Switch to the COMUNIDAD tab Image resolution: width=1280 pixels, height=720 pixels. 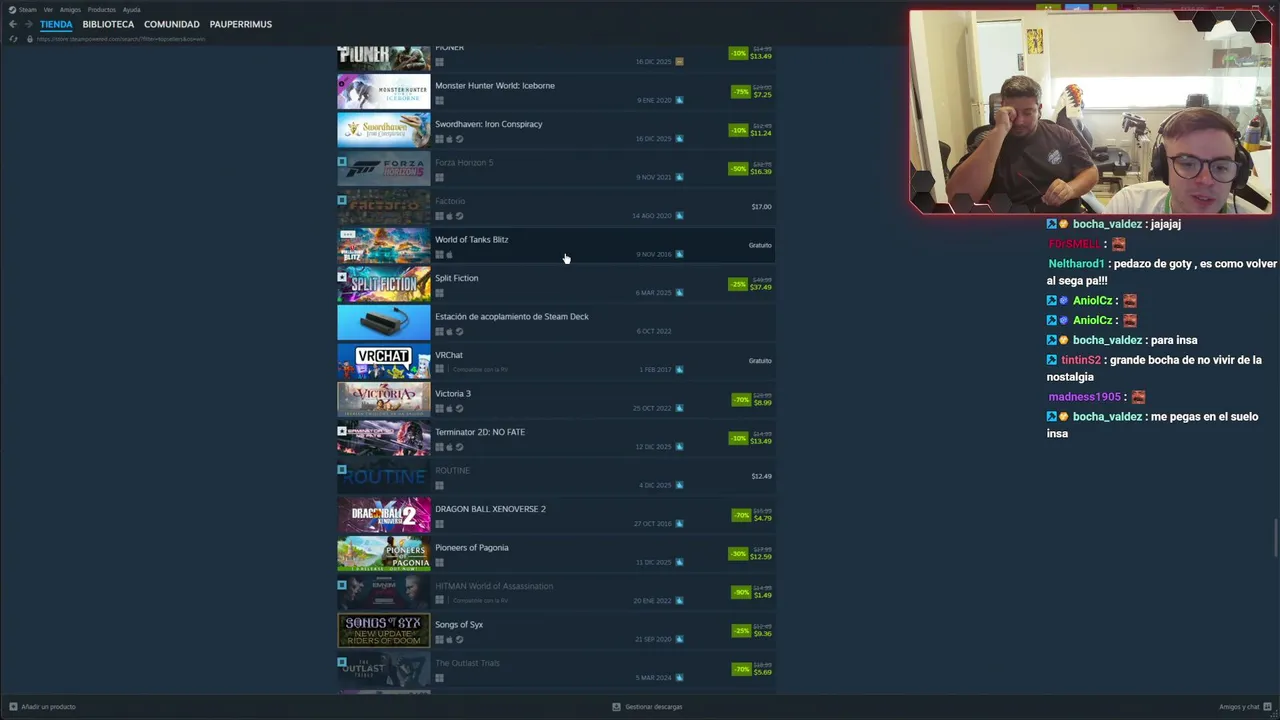point(172,24)
